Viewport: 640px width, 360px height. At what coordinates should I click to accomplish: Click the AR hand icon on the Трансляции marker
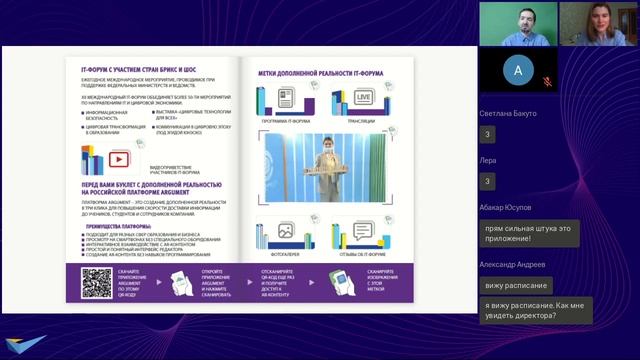pos(389,86)
